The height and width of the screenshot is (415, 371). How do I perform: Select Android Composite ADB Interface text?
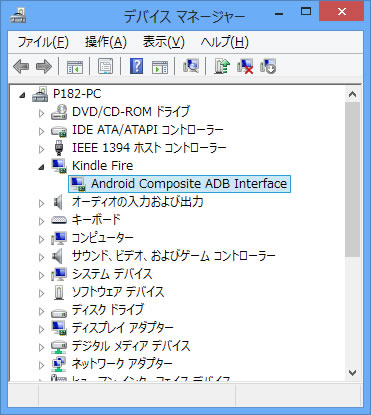pyautogui.click(x=189, y=184)
